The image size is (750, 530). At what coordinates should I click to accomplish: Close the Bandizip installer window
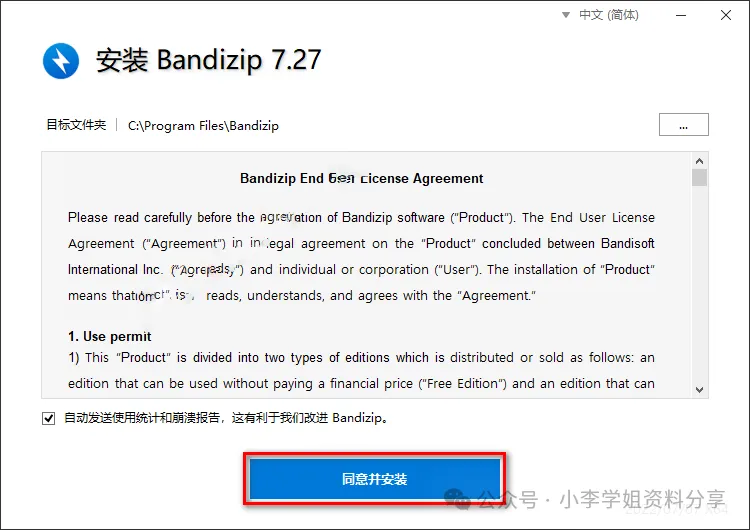(x=726, y=15)
